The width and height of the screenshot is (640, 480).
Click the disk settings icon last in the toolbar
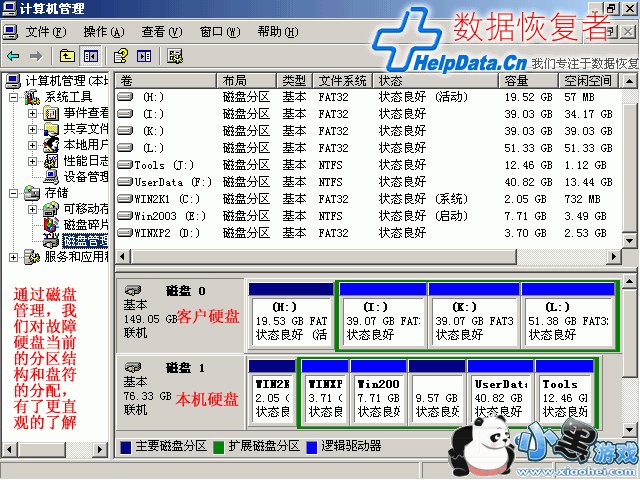pyautogui.click(x=175, y=56)
